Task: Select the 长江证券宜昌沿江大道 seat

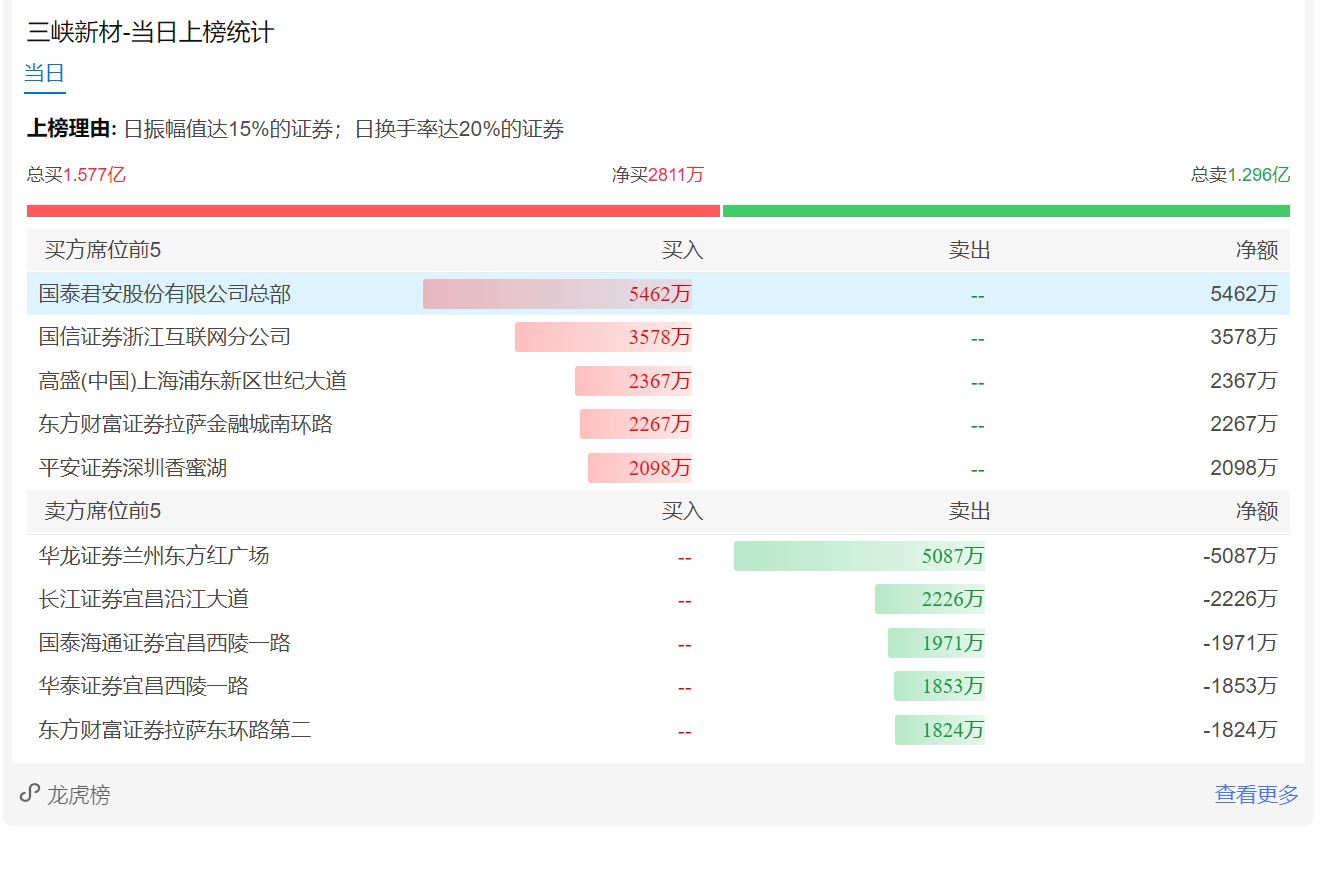Action: point(144,599)
